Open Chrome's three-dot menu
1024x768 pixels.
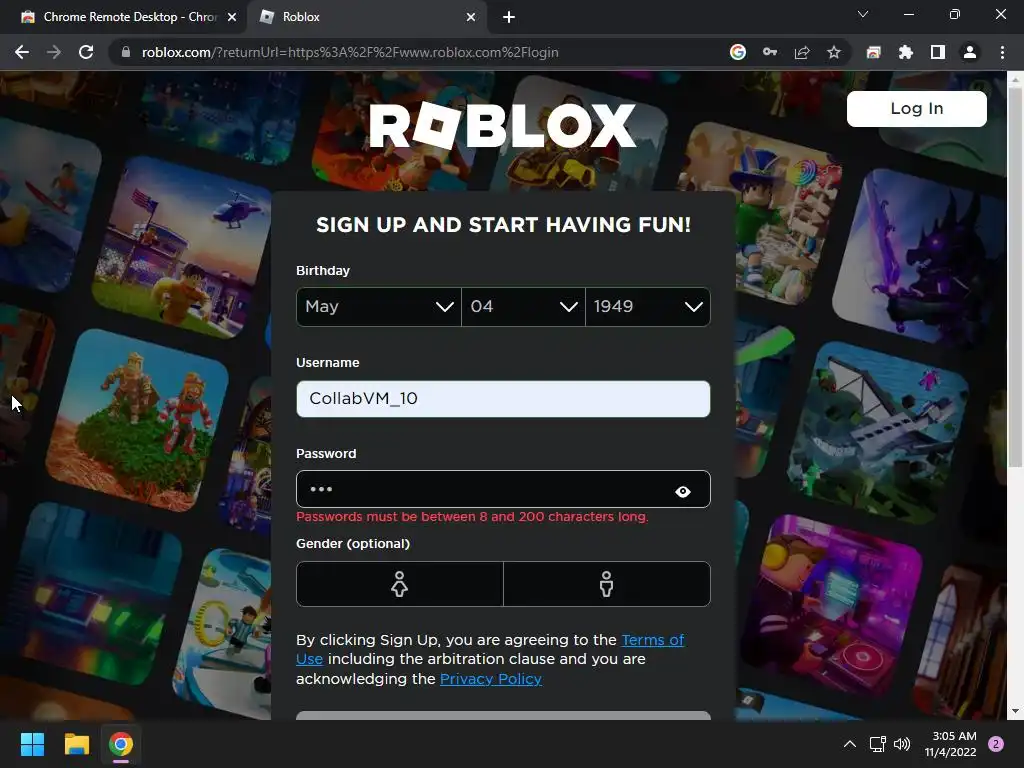pyautogui.click(x=1002, y=52)
